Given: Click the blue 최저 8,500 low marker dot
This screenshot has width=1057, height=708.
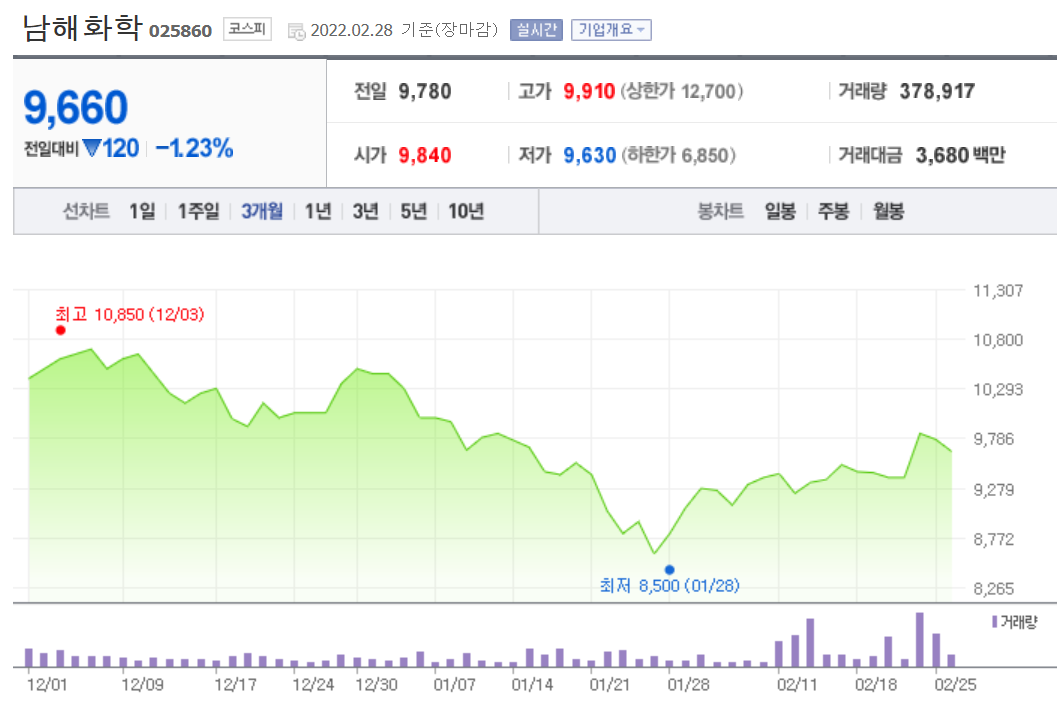Looking at the screenshot, I should click(669, 570).
